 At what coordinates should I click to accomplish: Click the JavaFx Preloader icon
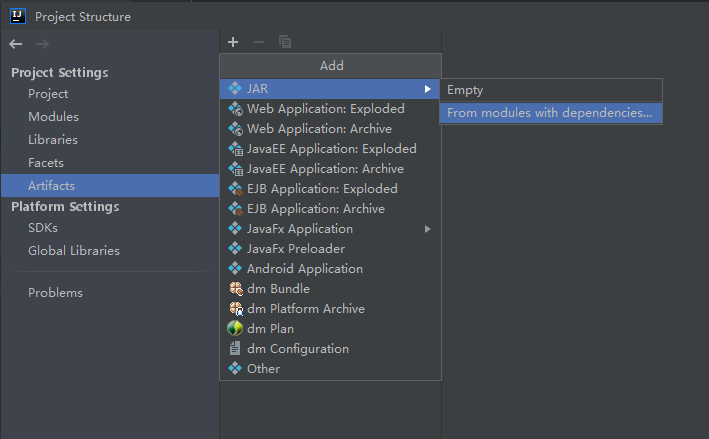[x=235, y=248]
